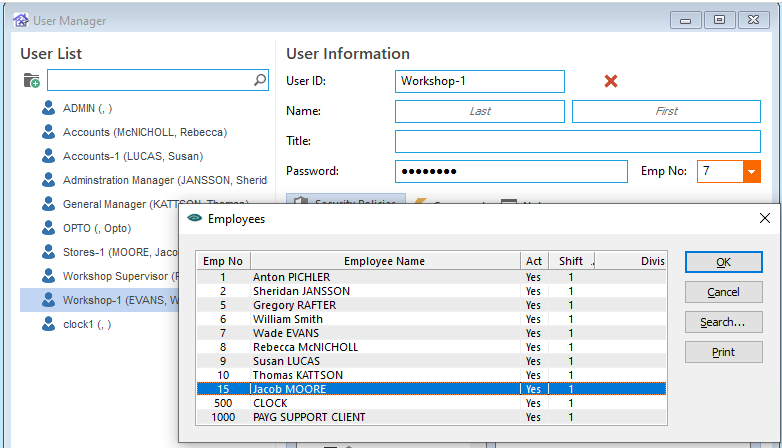Screen dimensions: 782x448
Task: Click the user icon beside clock1
Action: [x=48, y=324]
